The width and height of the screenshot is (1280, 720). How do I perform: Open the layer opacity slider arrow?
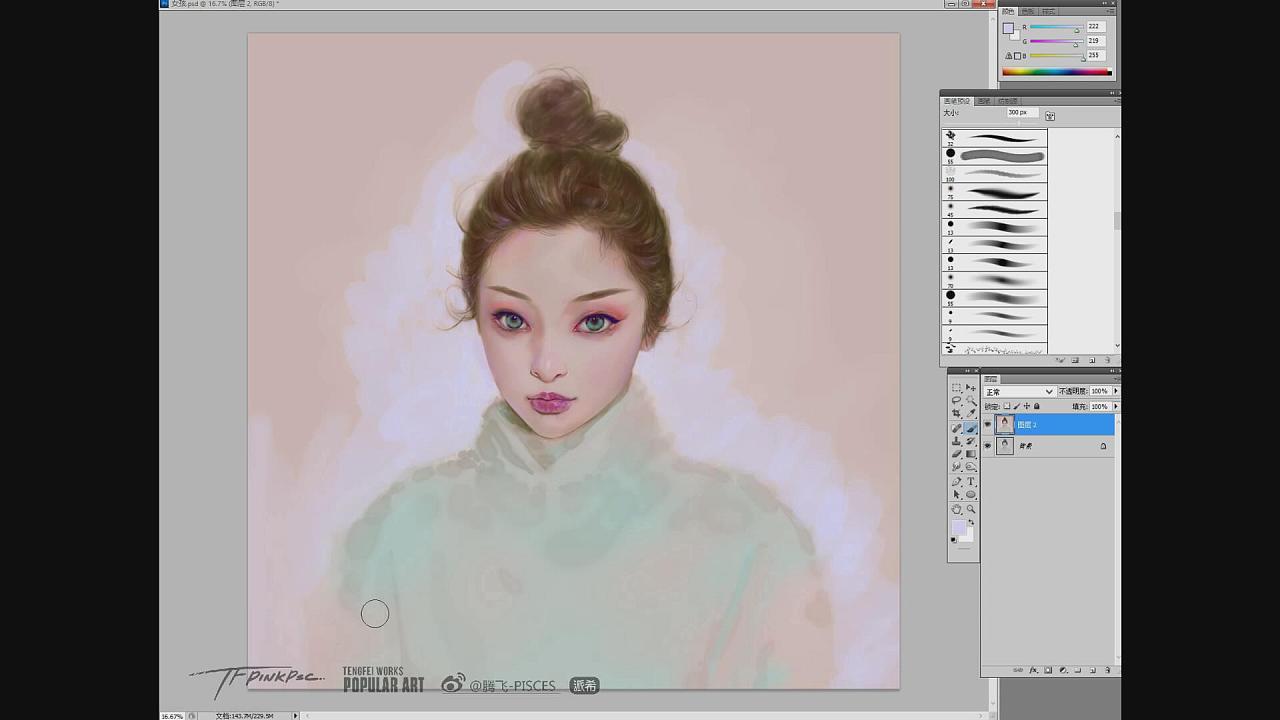[1116, 391]
